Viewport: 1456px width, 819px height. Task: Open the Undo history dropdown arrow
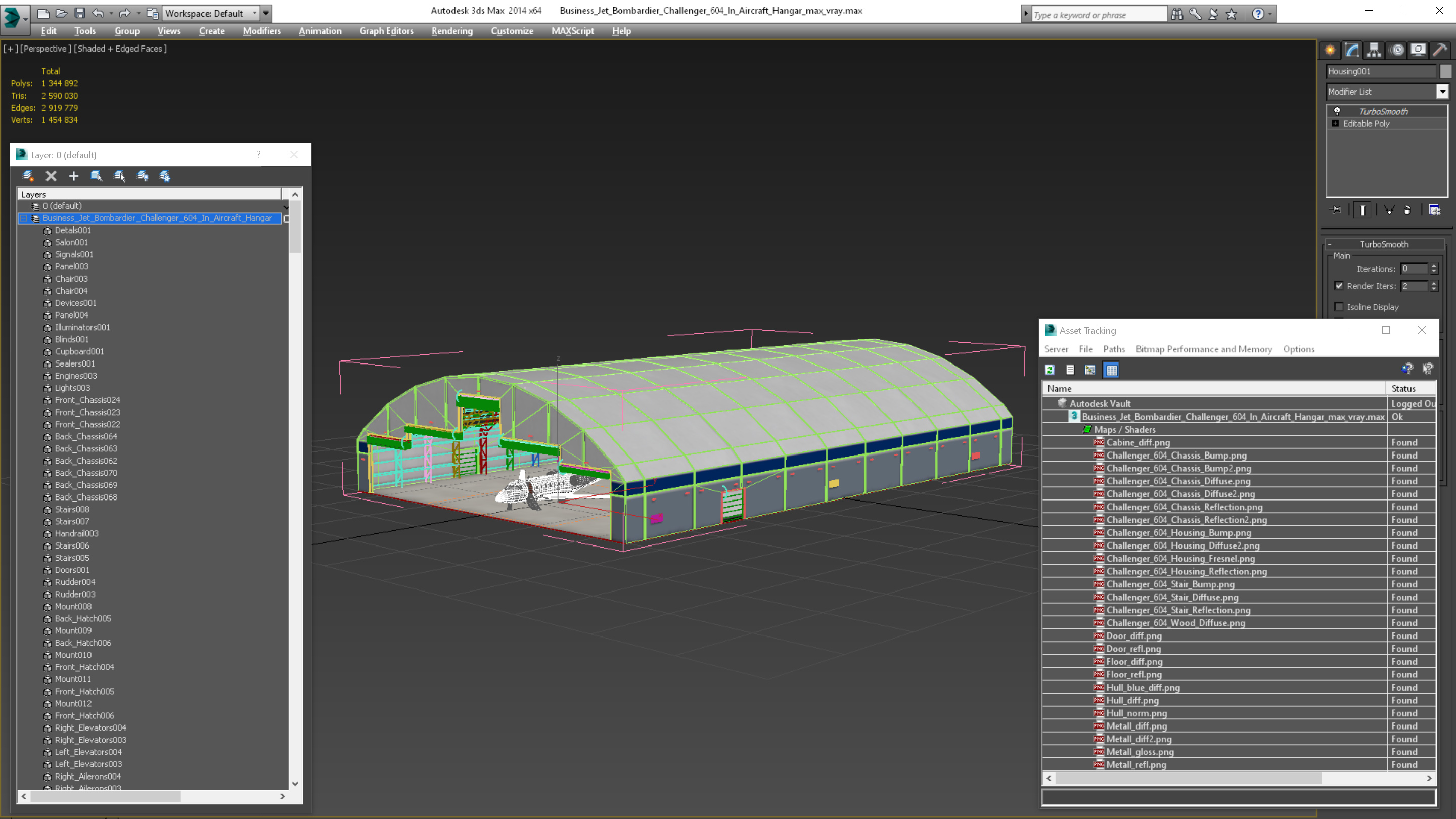(111, 13)
